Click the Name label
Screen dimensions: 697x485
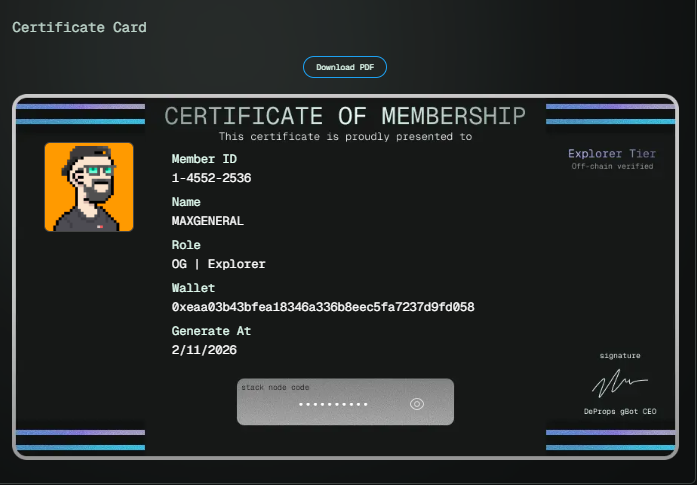pos(186,202)
